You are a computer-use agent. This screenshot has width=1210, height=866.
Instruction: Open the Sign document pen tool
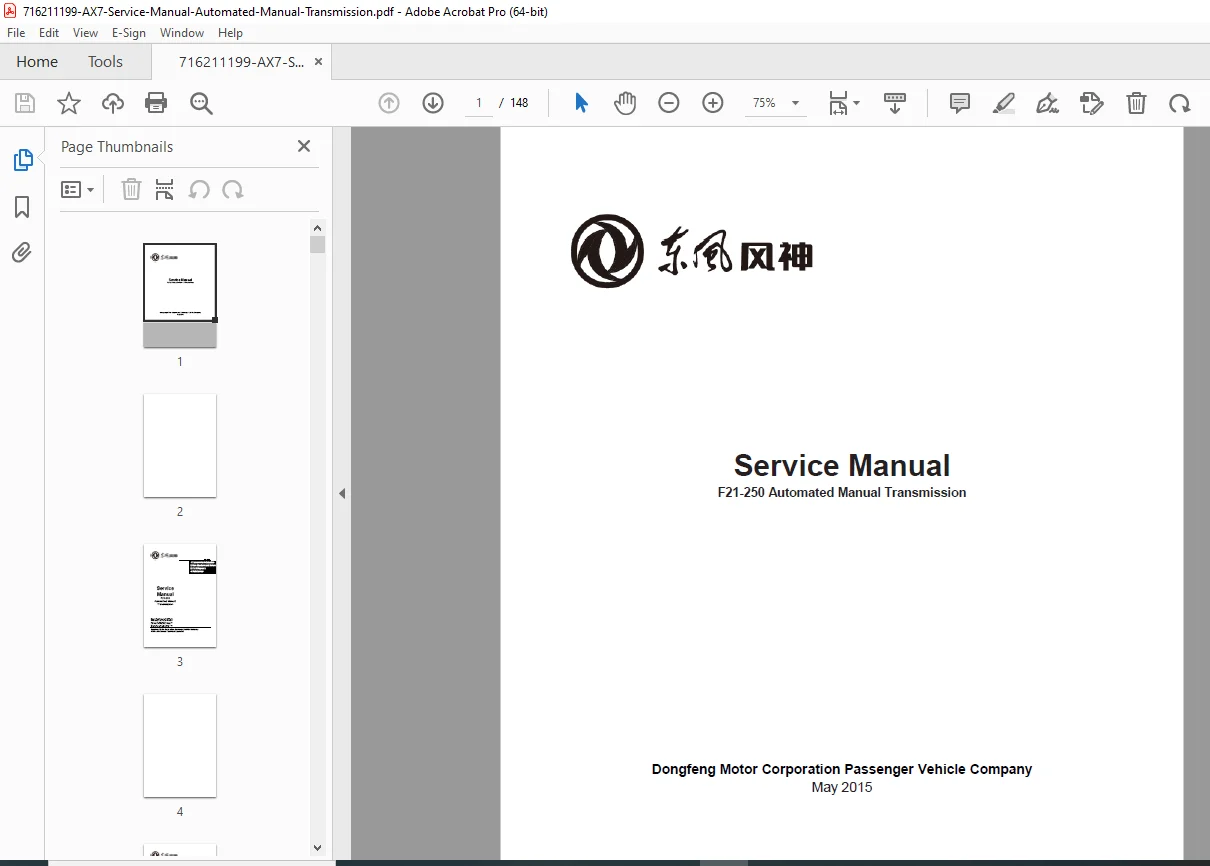[x=1047, y=103]
